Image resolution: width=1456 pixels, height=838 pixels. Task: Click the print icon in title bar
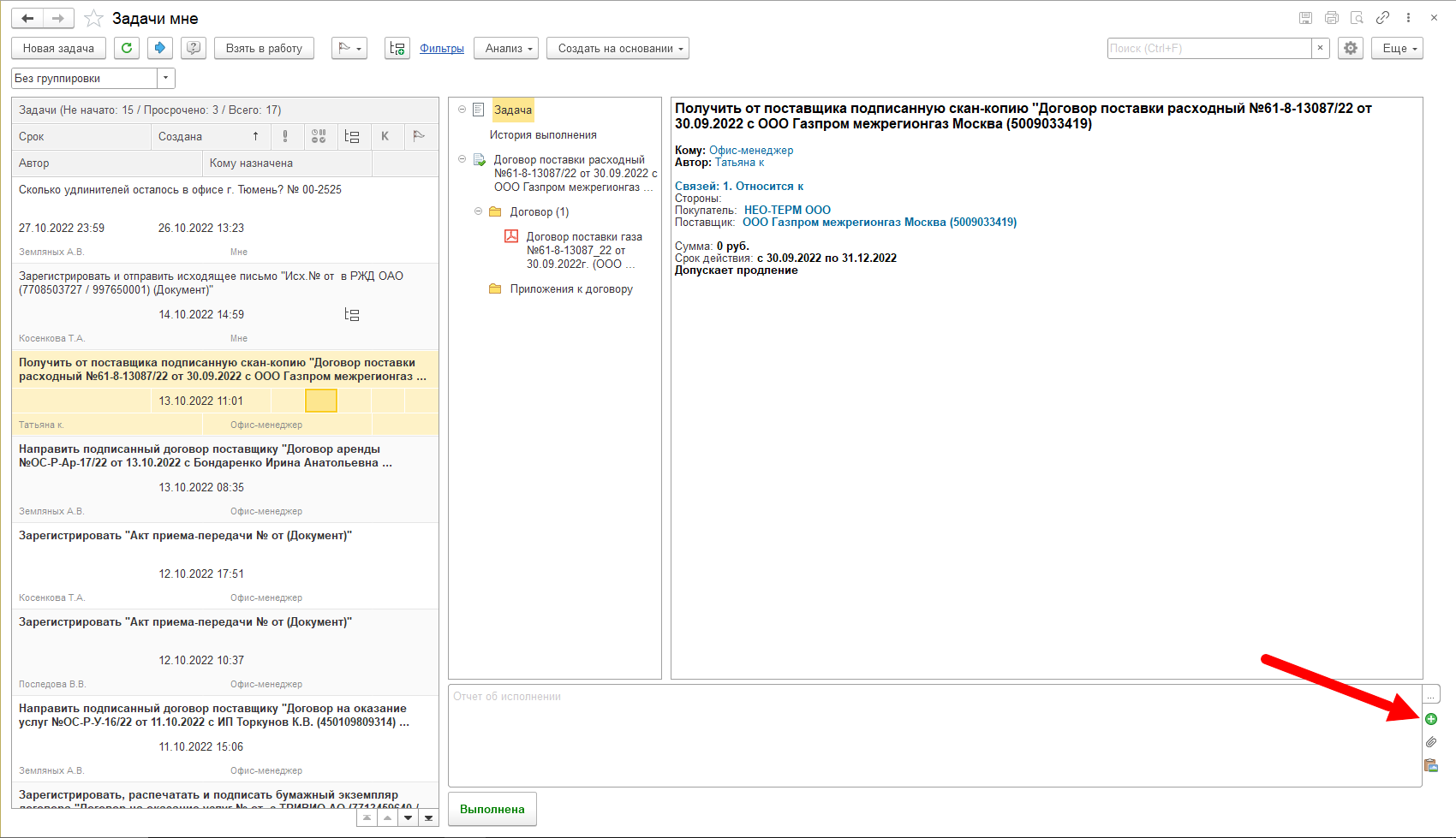click(1331, 17)
